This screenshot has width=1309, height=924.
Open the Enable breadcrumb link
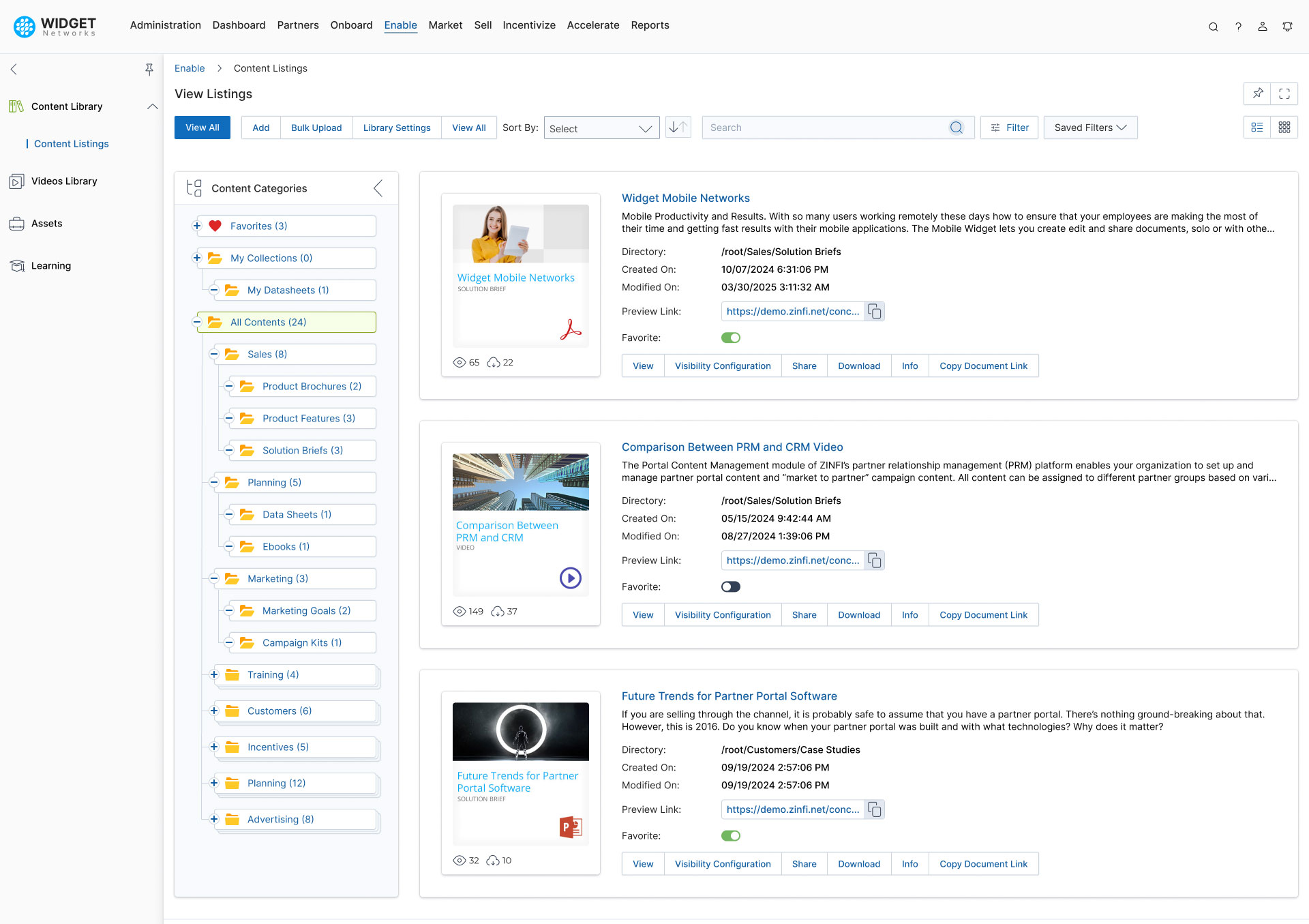point(190,68)
